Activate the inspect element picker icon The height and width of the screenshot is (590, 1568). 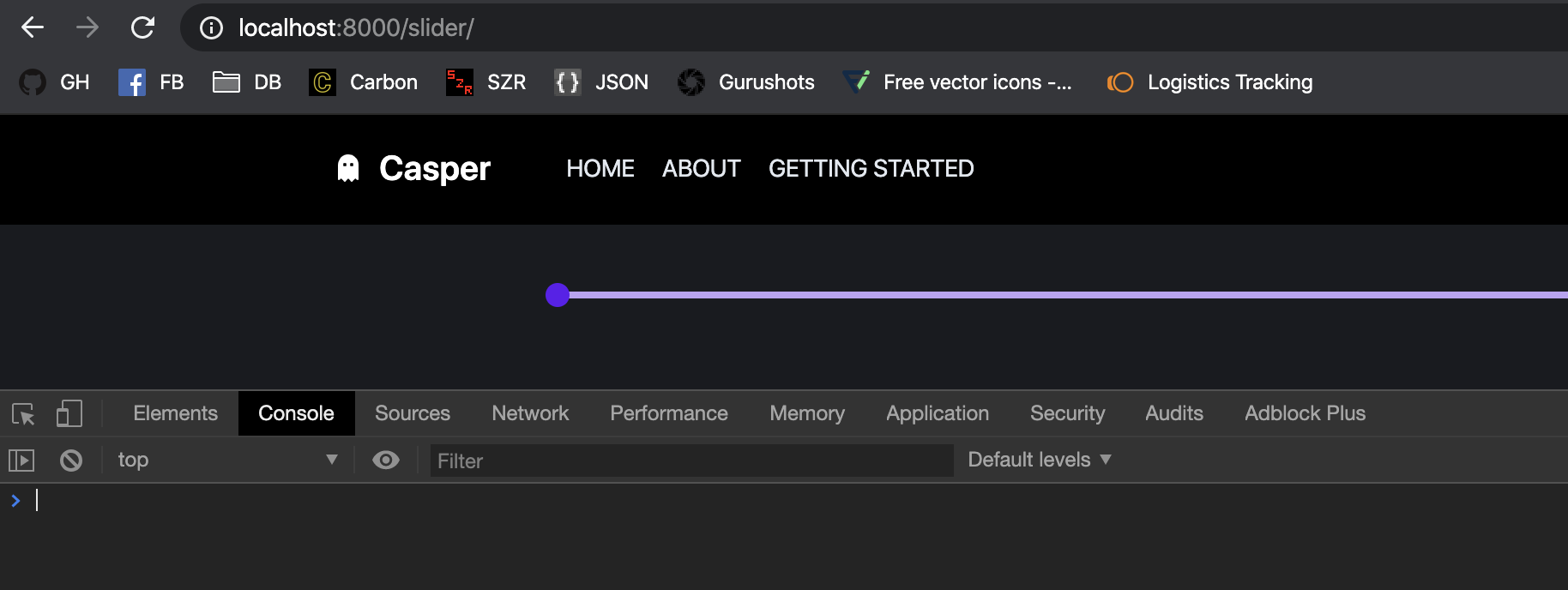(x=23, y=414)
